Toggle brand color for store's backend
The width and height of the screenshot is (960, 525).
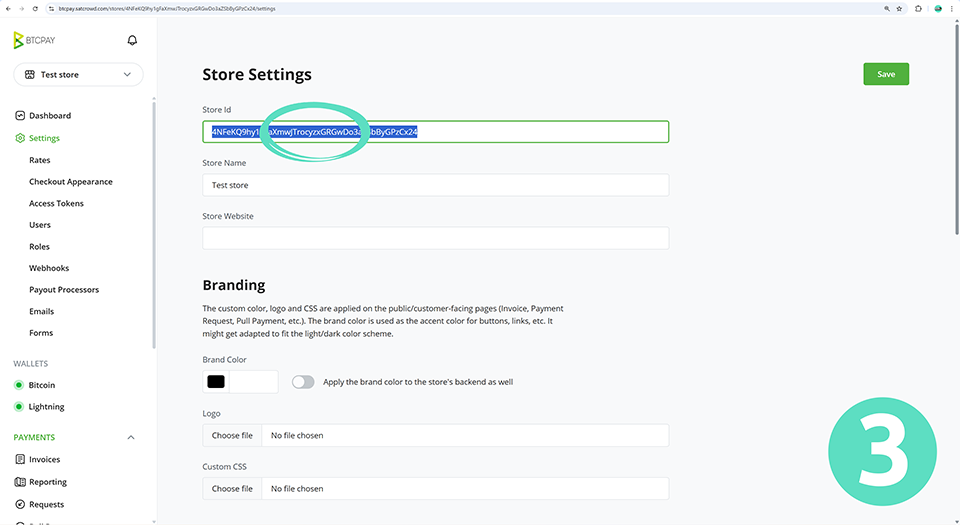coord(303,382)
